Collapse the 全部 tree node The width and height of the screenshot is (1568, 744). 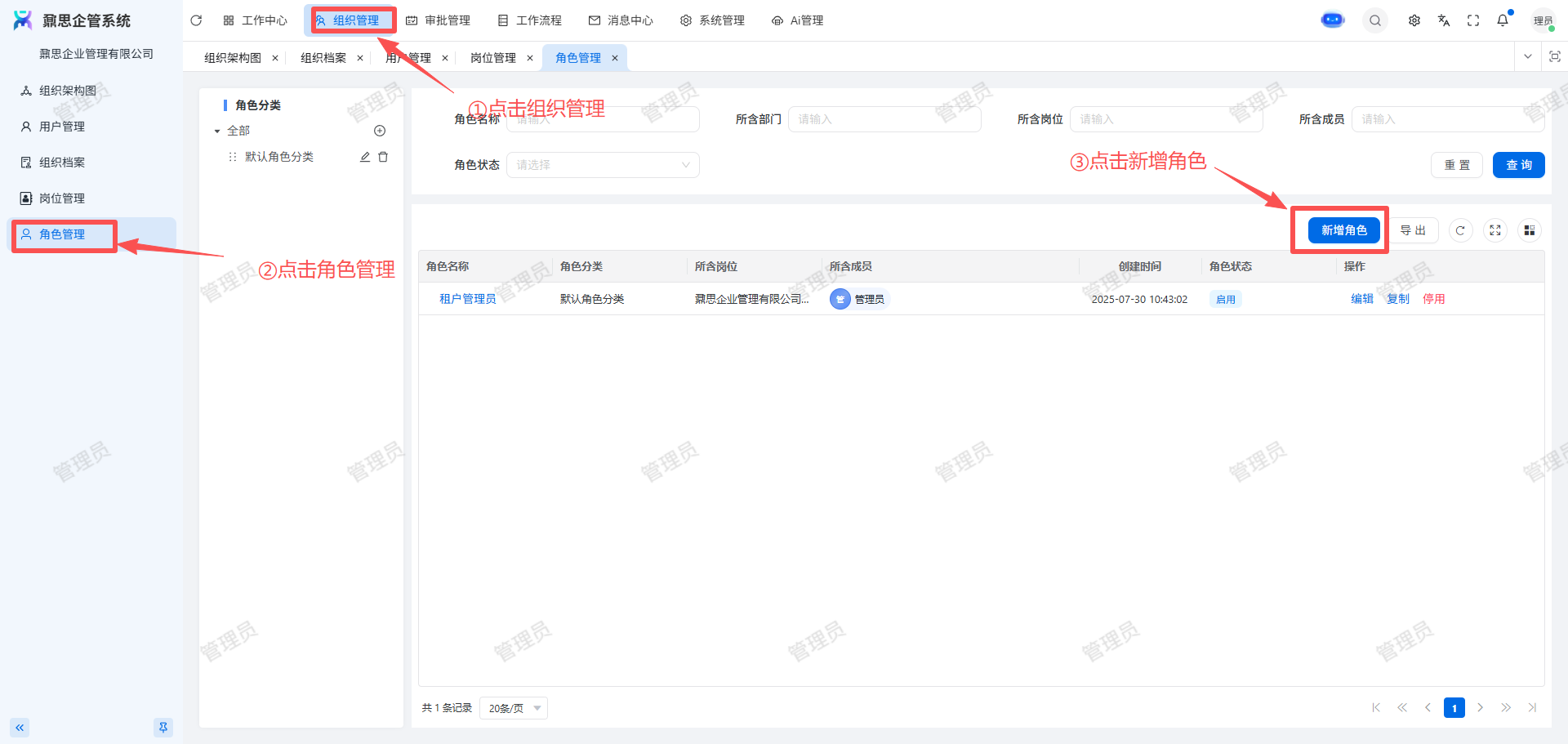[217, 131]
